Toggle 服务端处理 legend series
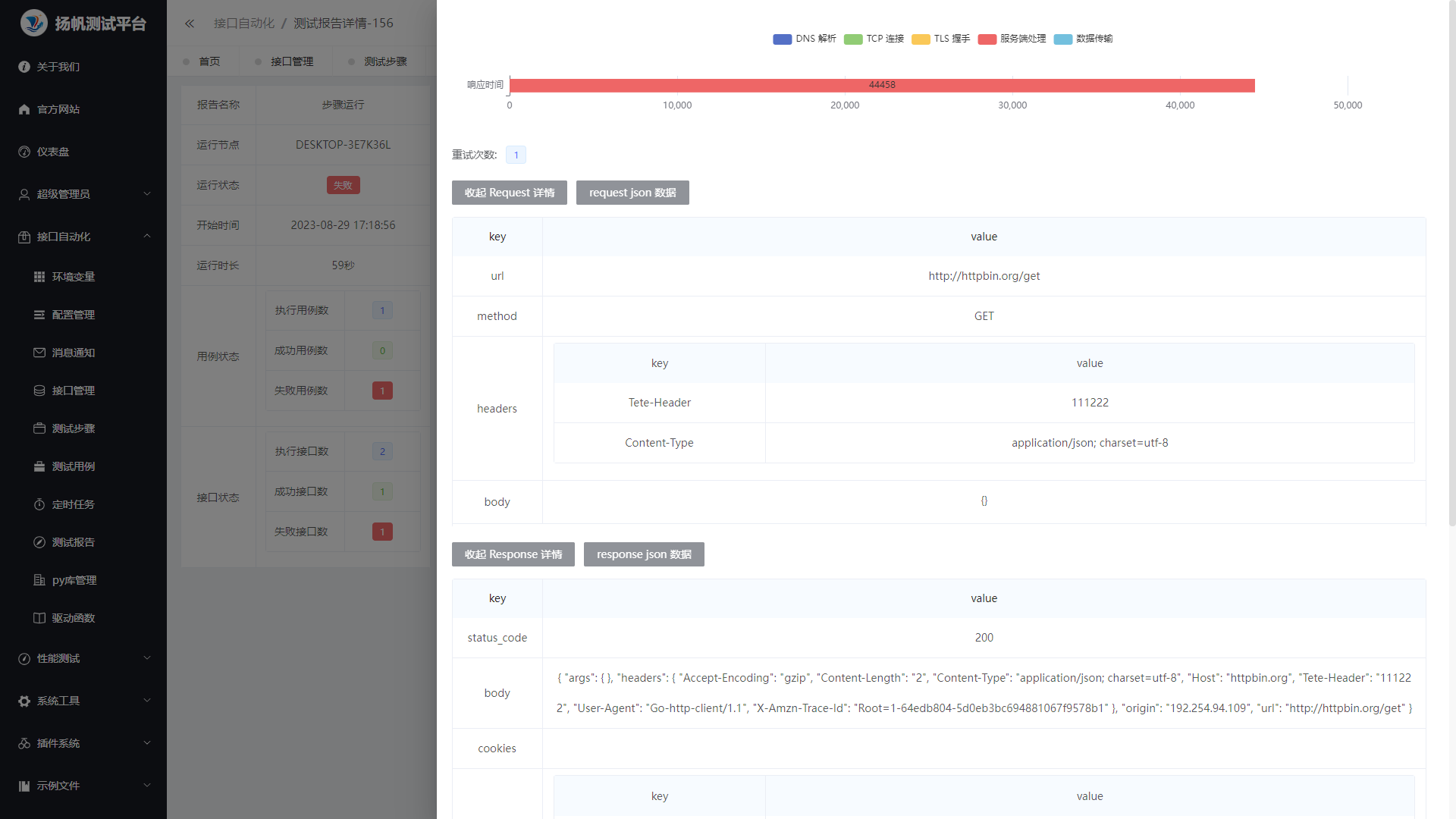 click(1012, 39)
